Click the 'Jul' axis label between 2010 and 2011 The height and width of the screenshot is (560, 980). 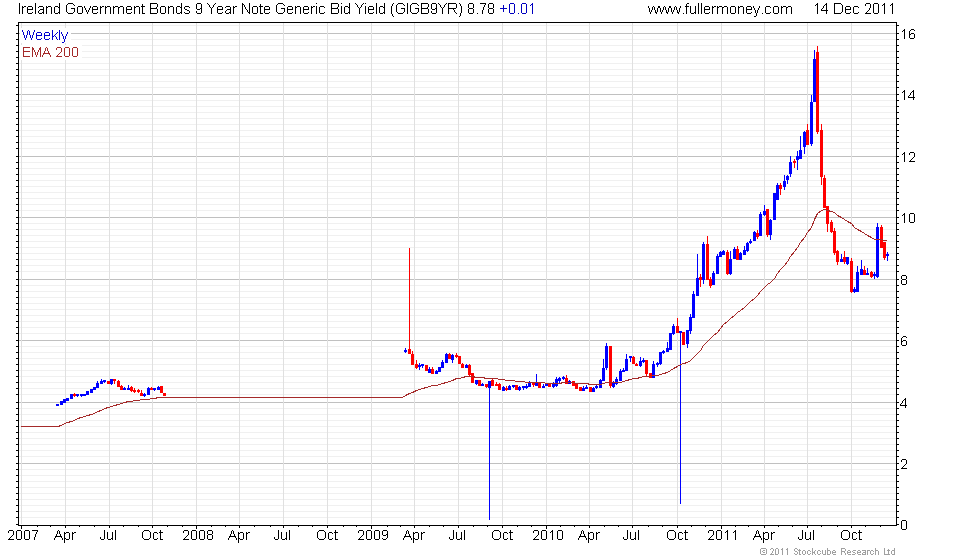(x=631, y=536)
